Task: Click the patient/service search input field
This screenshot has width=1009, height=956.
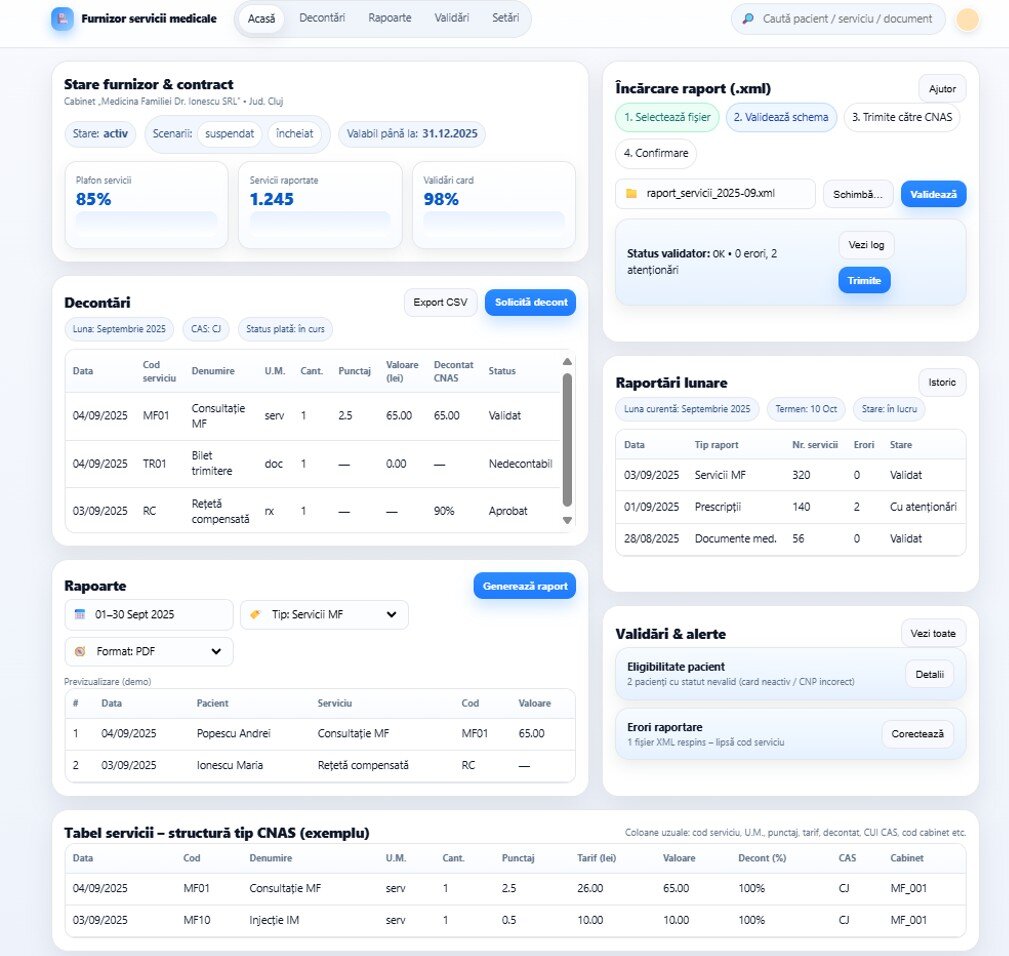Action: [x=846, y=18]
